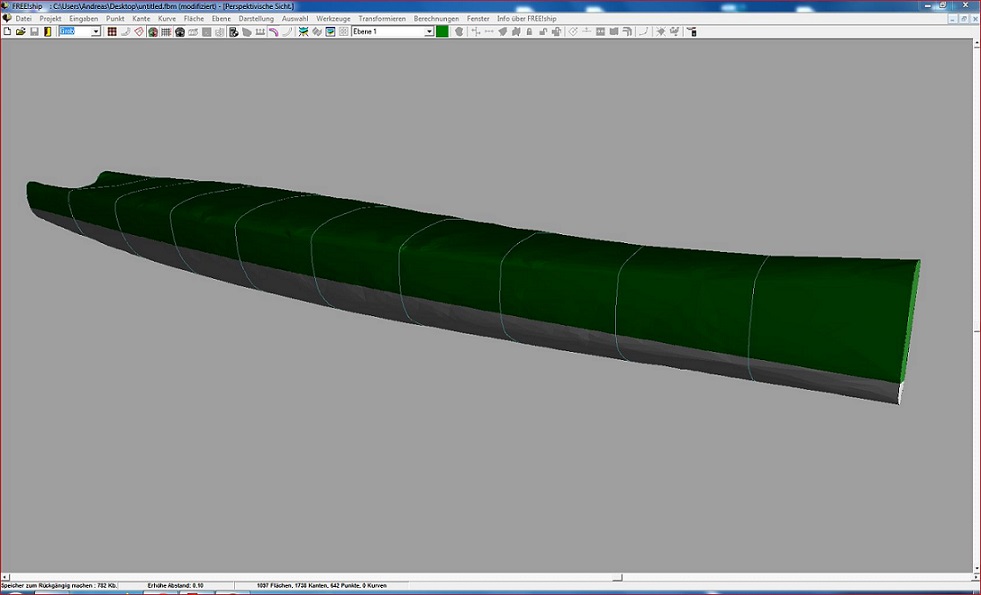This screenshot has width=981, height=595.
Task: Click the closed padlock icon
Action: (529, 32)
